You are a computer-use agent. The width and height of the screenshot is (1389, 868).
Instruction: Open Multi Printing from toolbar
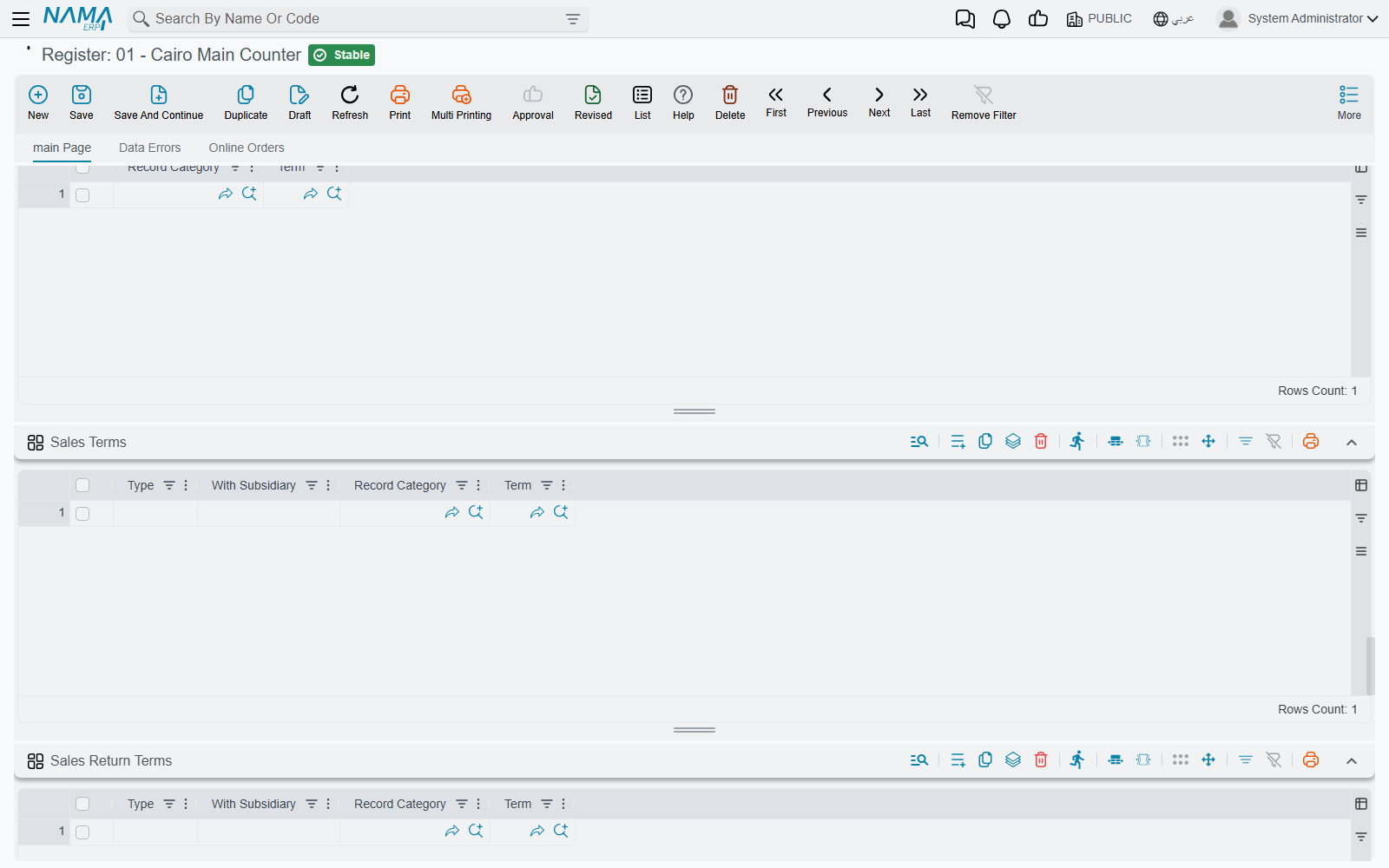[461, 95]
